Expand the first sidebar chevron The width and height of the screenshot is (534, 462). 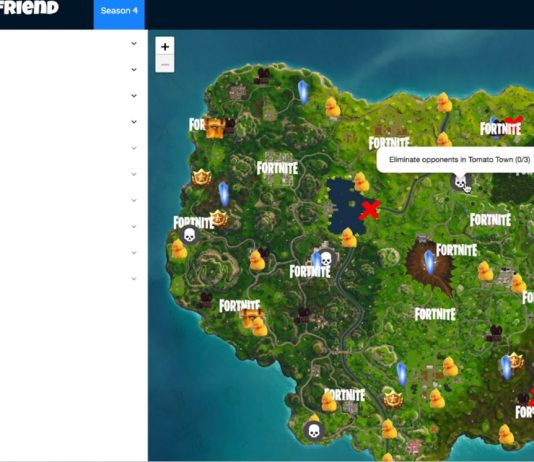134,43
